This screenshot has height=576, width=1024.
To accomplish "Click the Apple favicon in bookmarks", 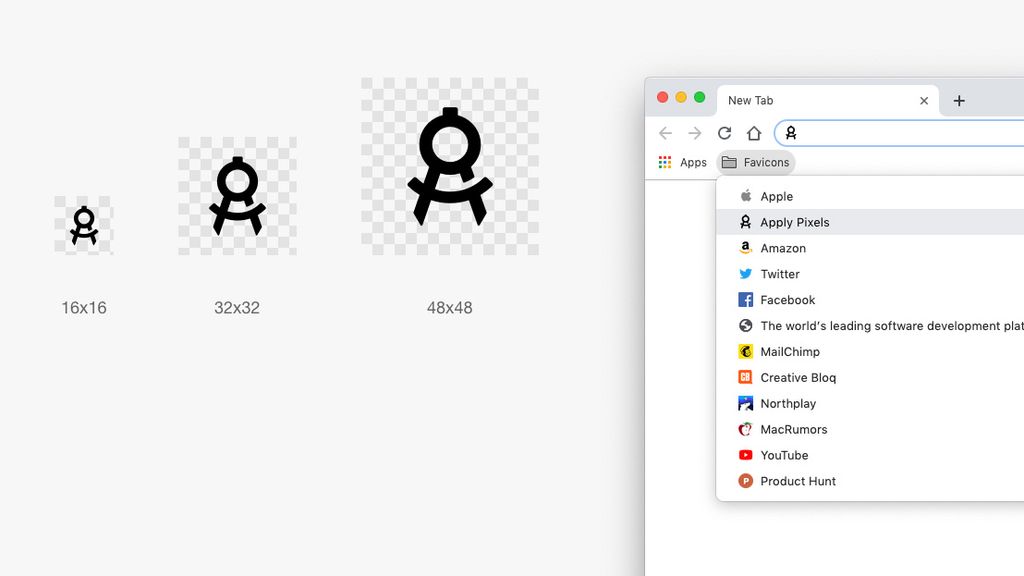I will tap(746, 196).
